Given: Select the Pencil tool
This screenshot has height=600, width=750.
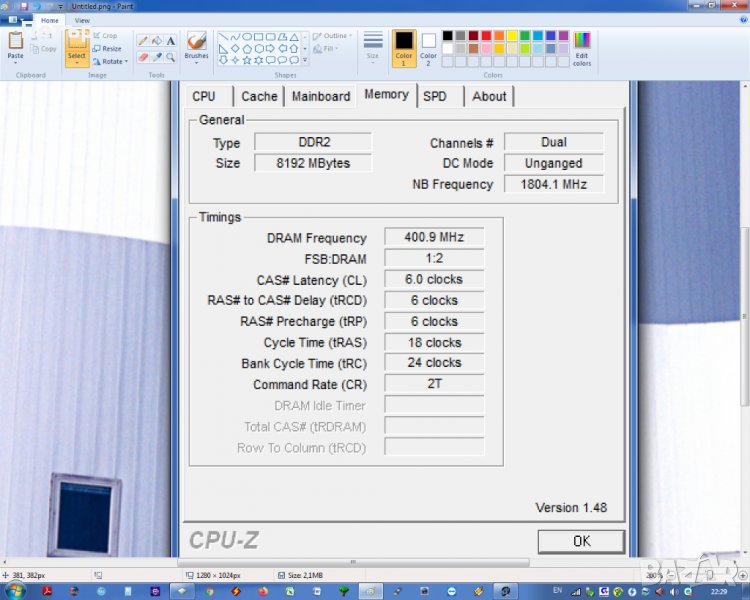Looking at the screenshot, I should 142,41.
